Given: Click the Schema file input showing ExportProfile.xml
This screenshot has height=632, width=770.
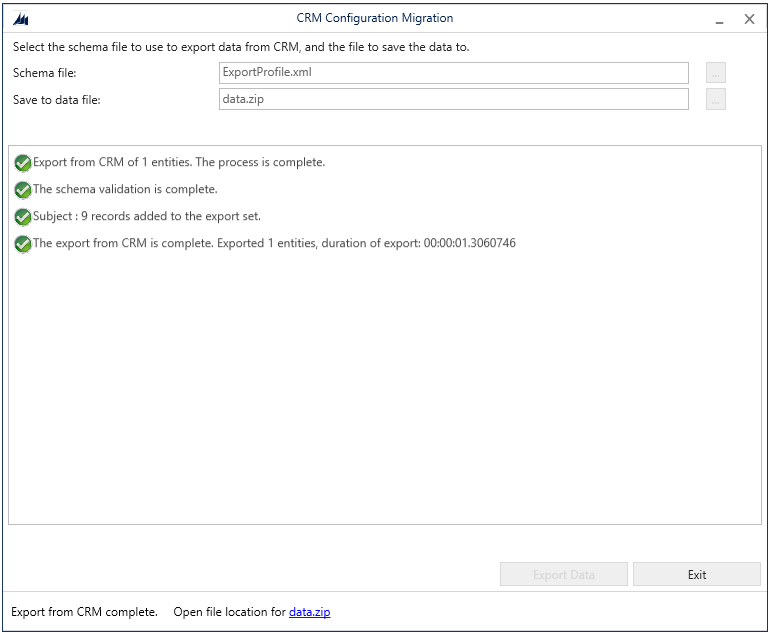Looking at the screenshot, I should pos(454,73).
